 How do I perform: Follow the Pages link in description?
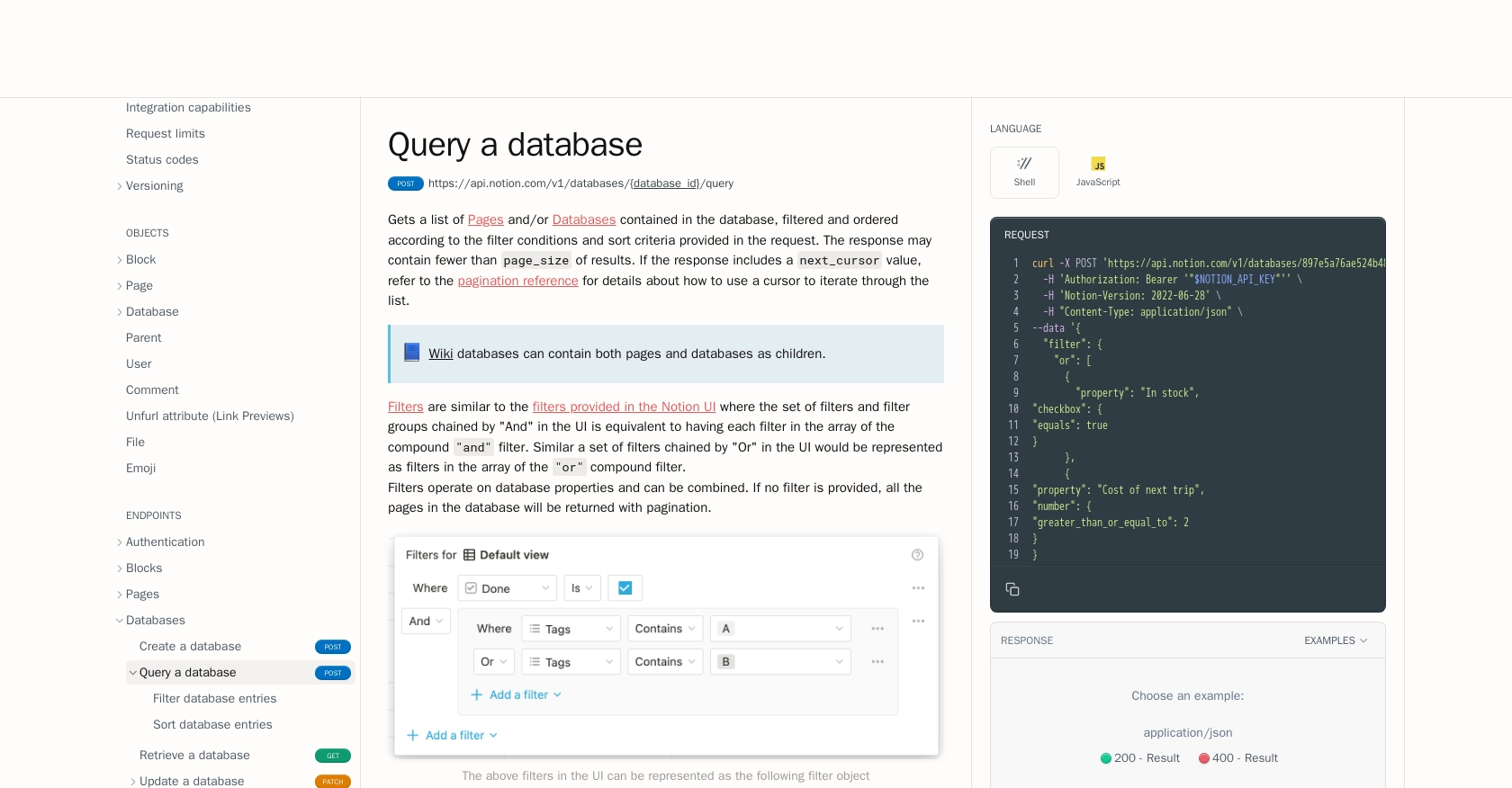(x=485, y=219)
